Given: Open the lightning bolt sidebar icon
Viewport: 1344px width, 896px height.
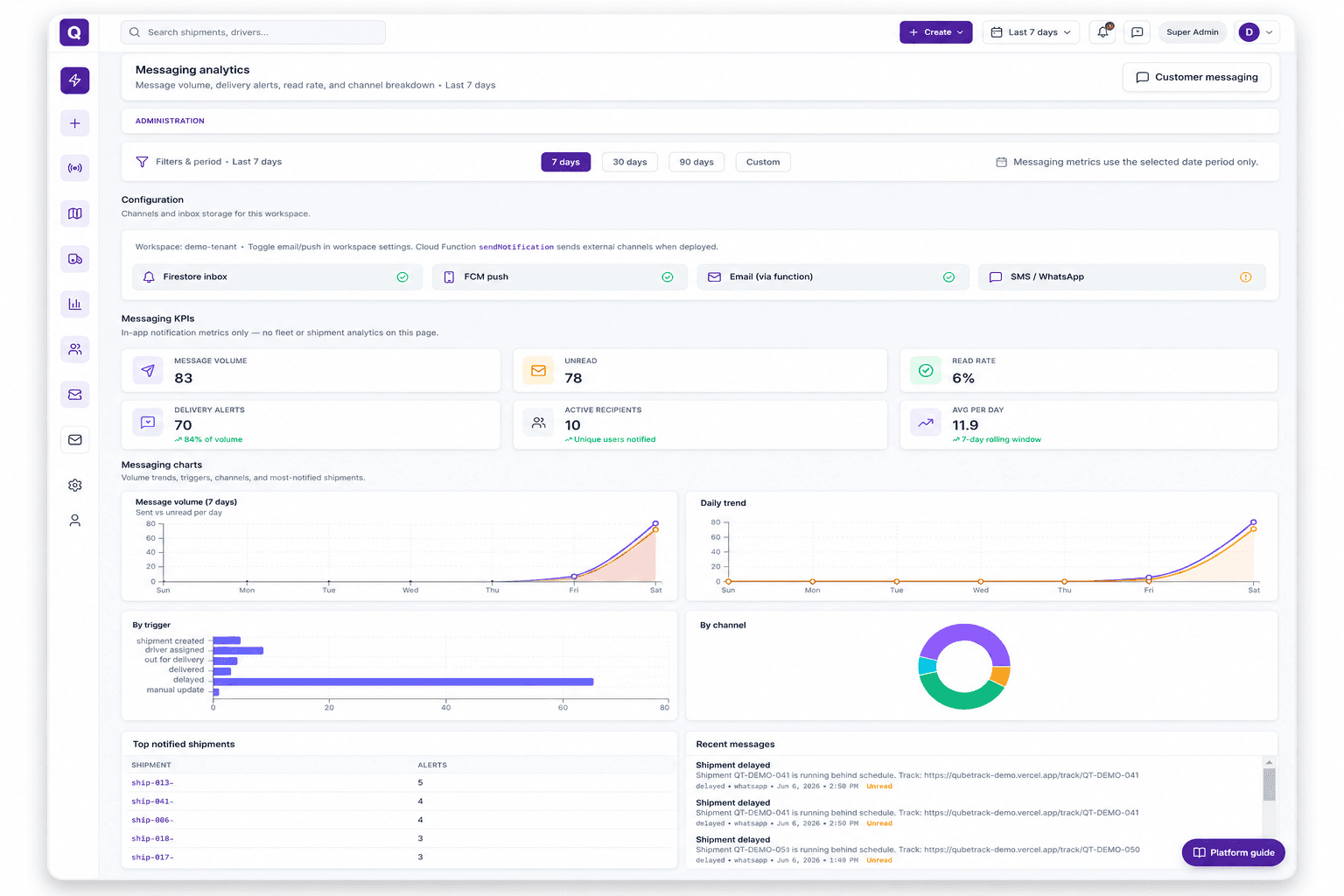Looking at the screenshot, I should pos(74,80).
